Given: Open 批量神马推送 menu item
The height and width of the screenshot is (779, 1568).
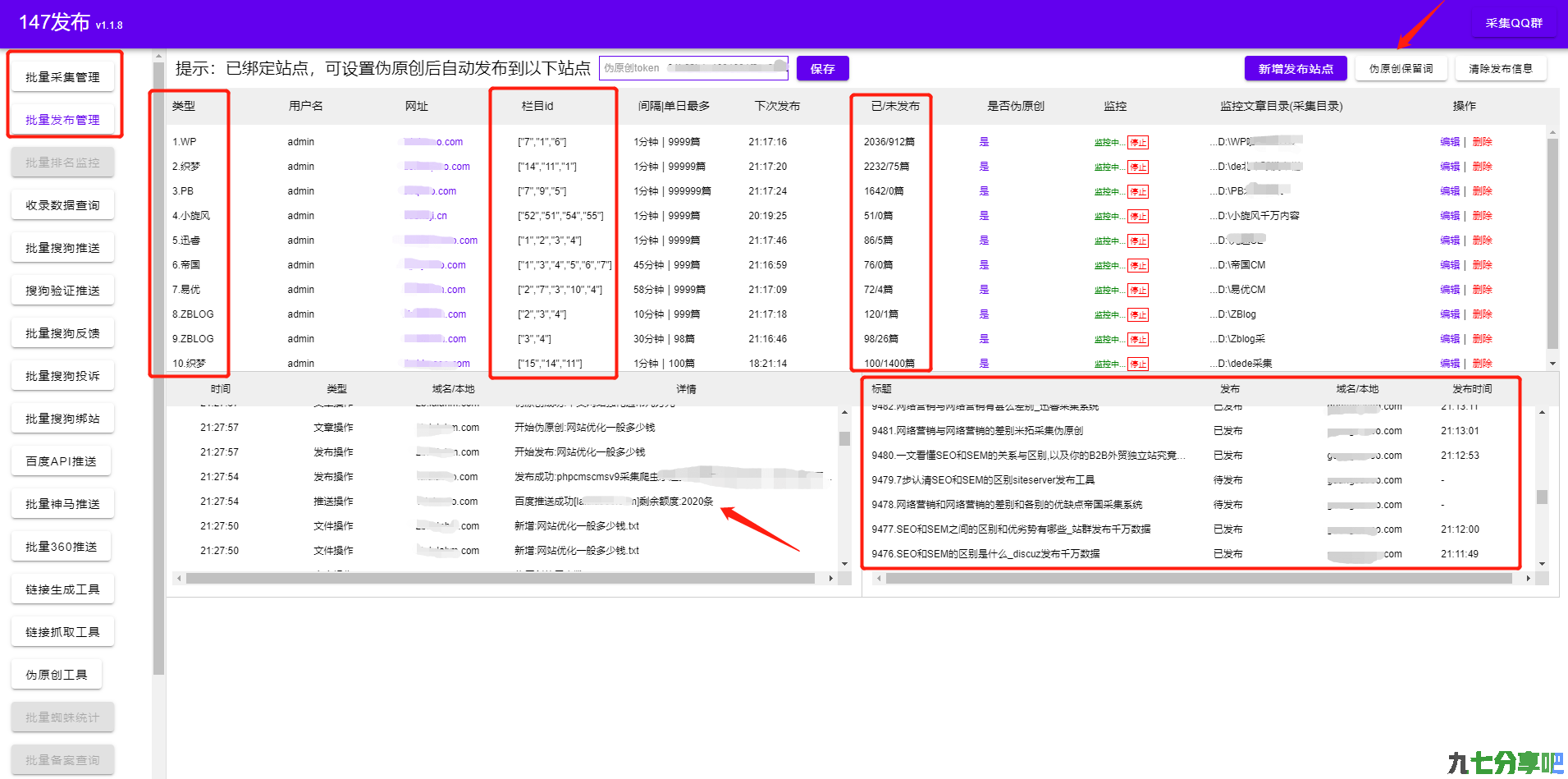Looking at the screenshot, I should point(62,504).
